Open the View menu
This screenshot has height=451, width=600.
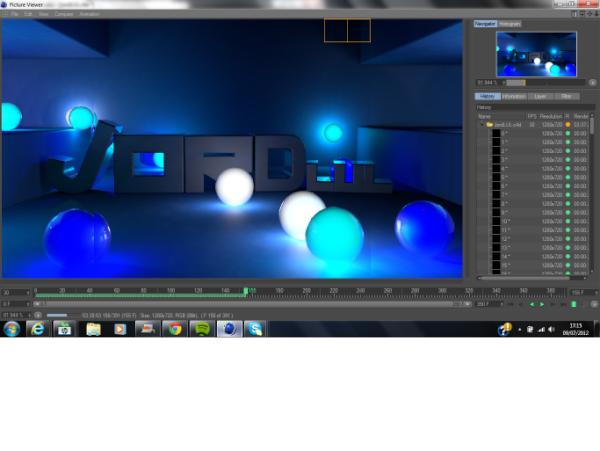pos(43,14)
